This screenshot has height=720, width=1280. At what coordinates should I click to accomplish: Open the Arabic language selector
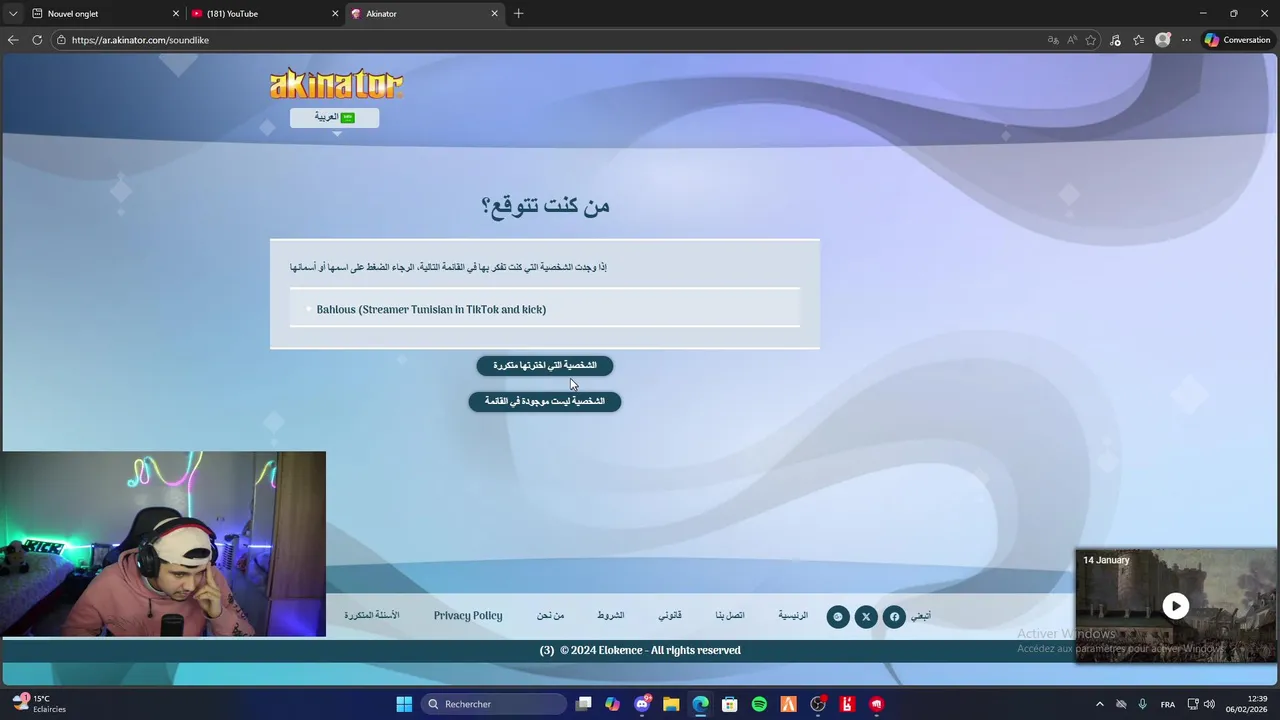334,117
